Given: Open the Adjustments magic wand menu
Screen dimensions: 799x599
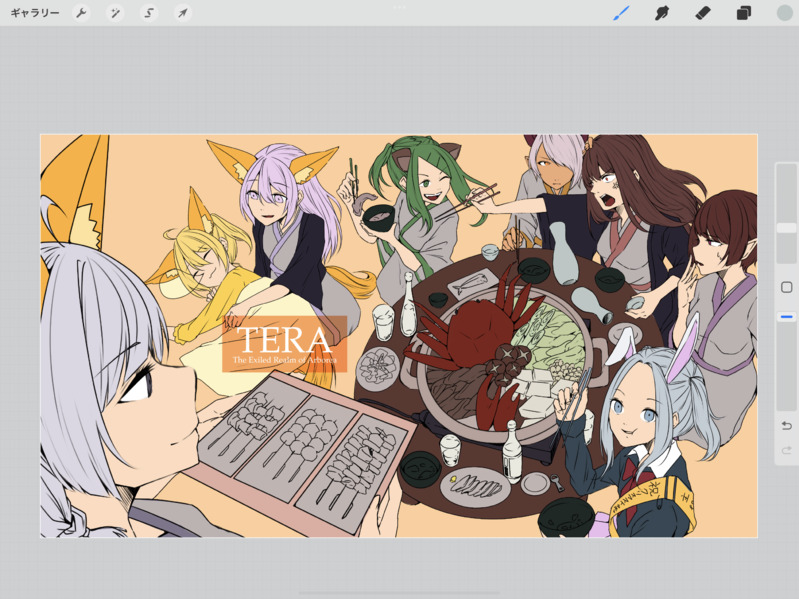Looking at the screenshot, I should pos(115,13).
